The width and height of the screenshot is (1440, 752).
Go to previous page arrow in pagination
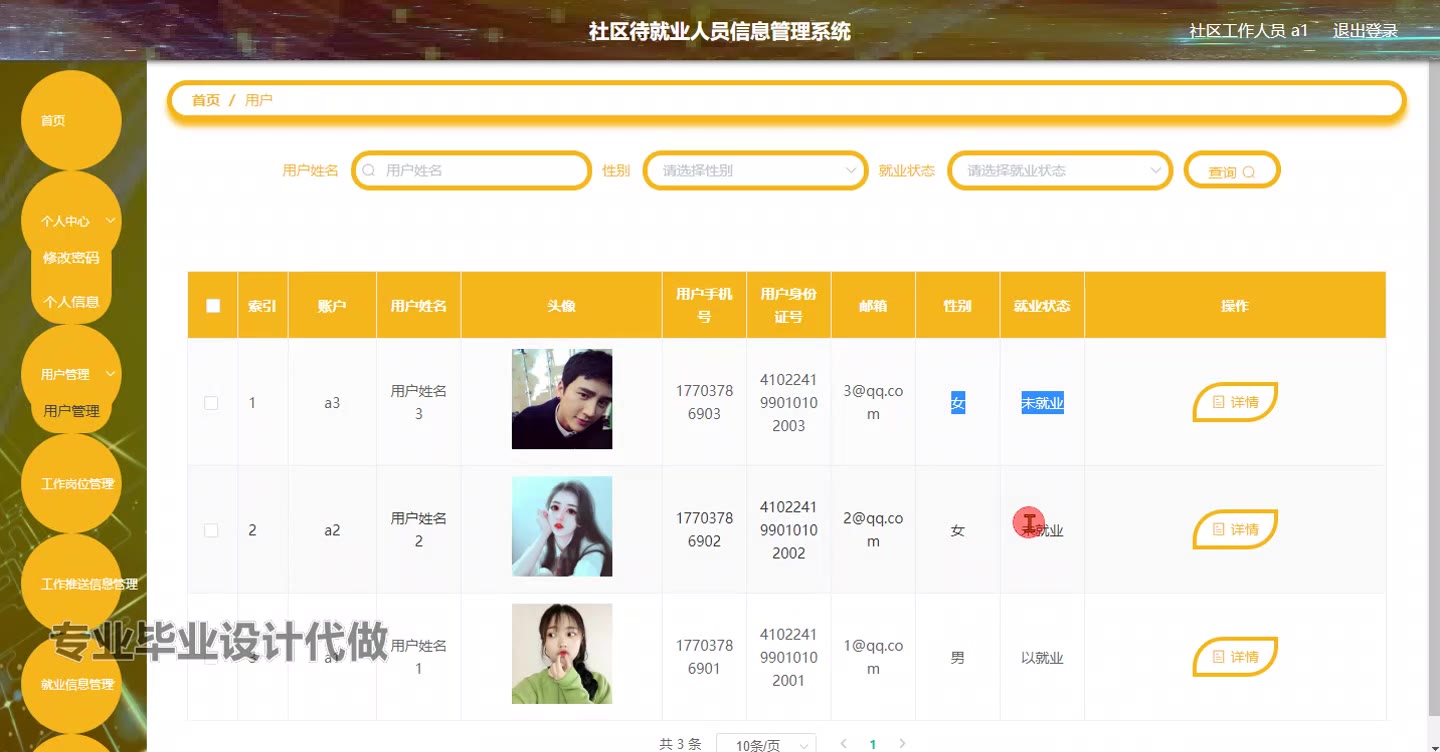pos(843,744)
